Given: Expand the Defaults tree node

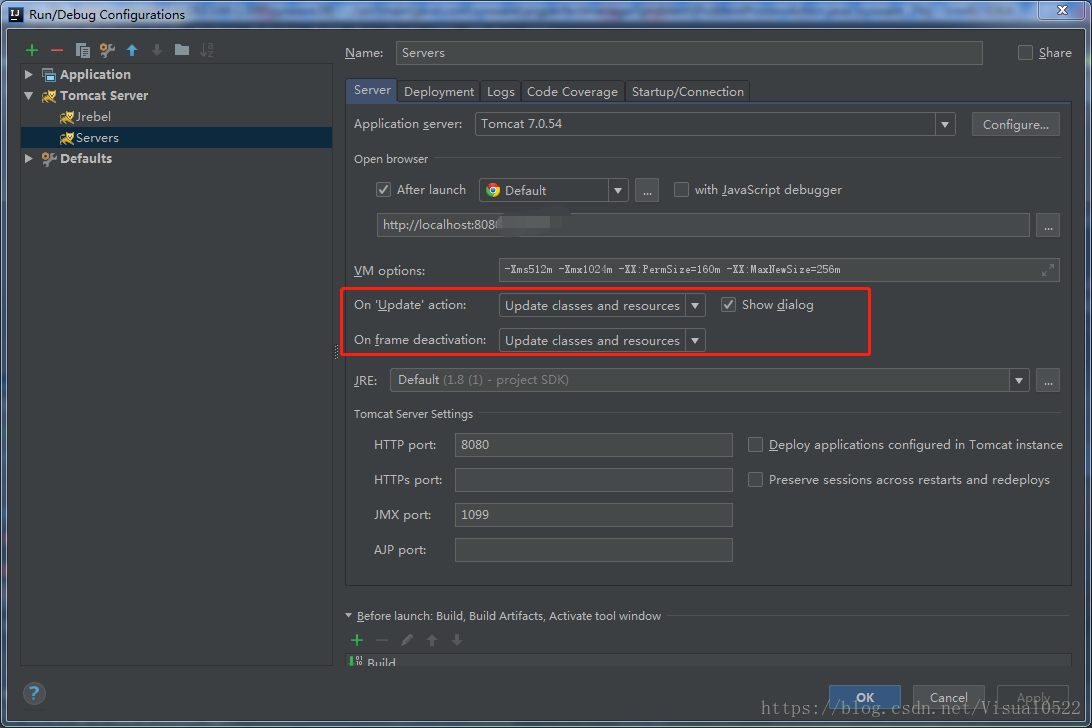Looking at the screenshot, I should click(29, 159).
